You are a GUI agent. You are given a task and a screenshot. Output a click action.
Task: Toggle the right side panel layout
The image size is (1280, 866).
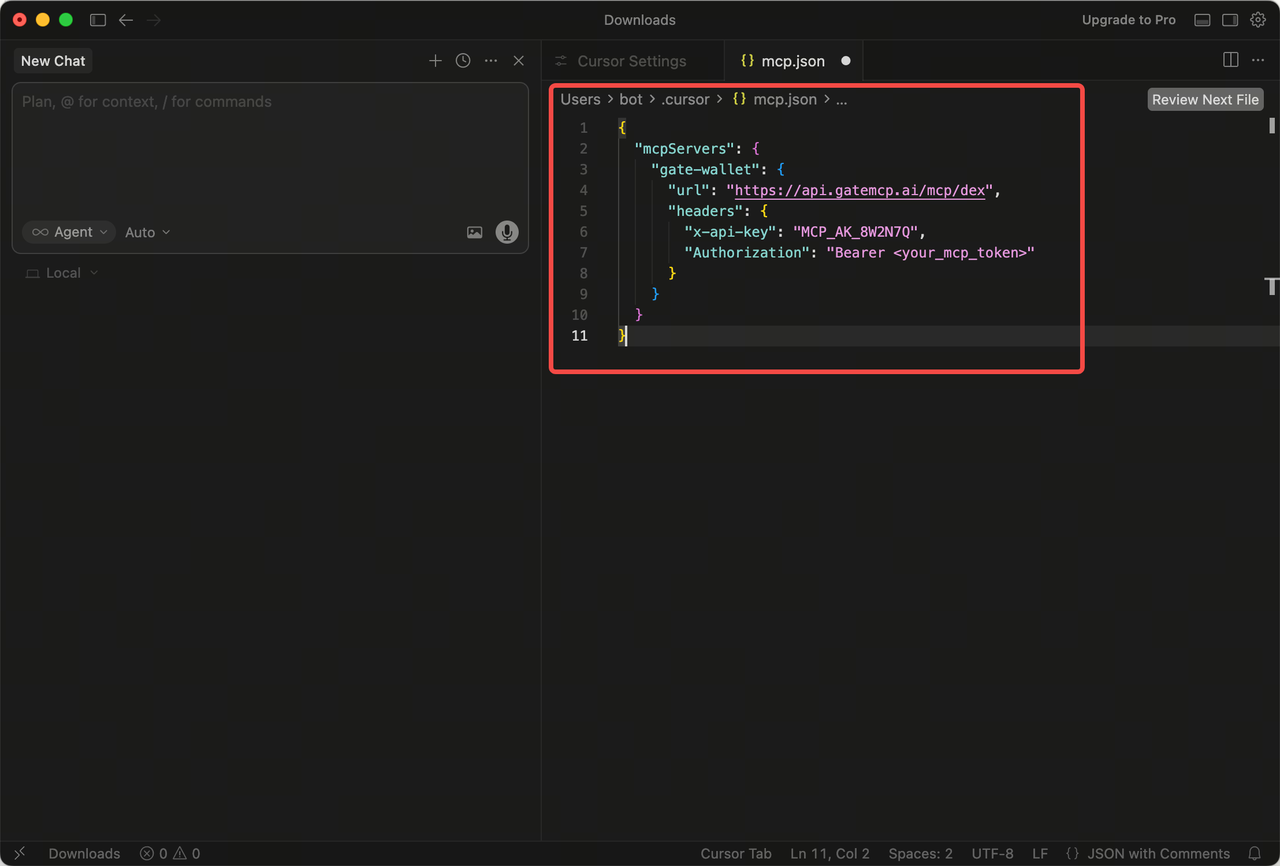click(1231, 20)
